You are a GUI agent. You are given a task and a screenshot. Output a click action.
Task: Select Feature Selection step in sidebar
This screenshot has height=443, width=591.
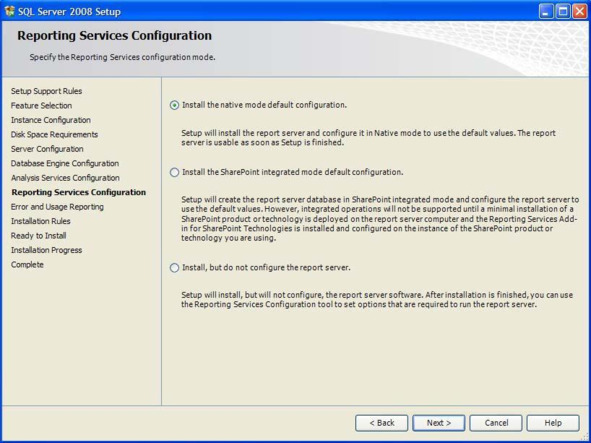pyautogui.click(x=41, y=106)
